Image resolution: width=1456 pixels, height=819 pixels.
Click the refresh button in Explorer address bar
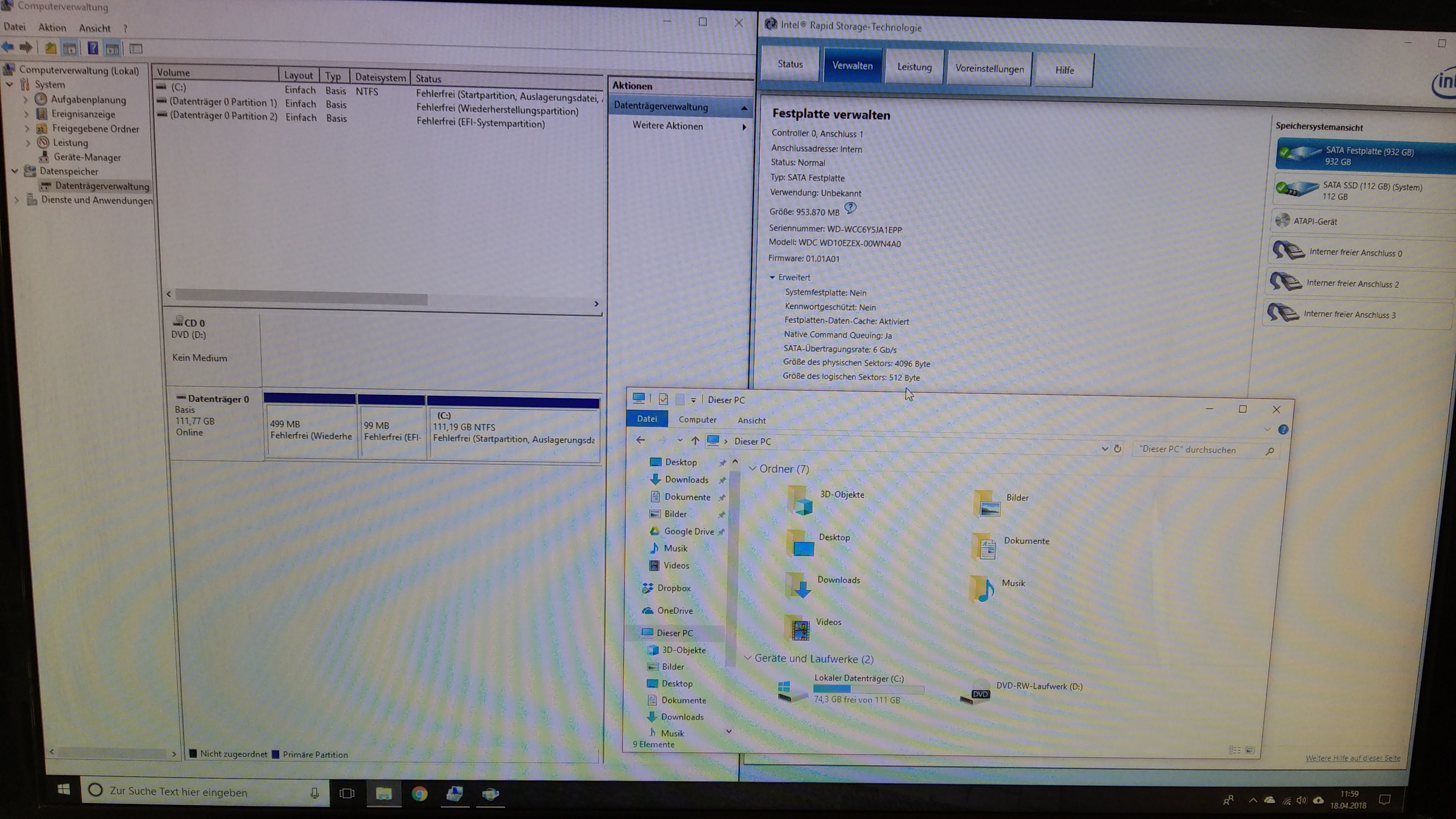1117,449
